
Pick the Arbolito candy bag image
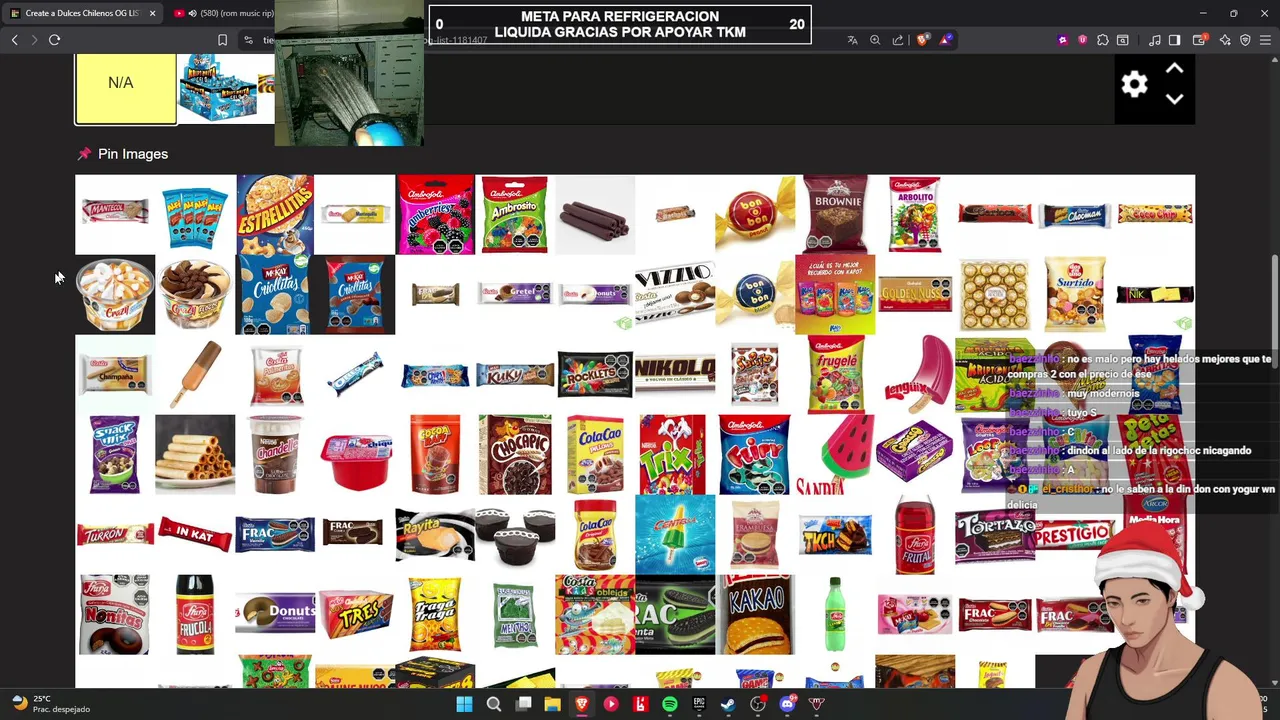(915, 214)
